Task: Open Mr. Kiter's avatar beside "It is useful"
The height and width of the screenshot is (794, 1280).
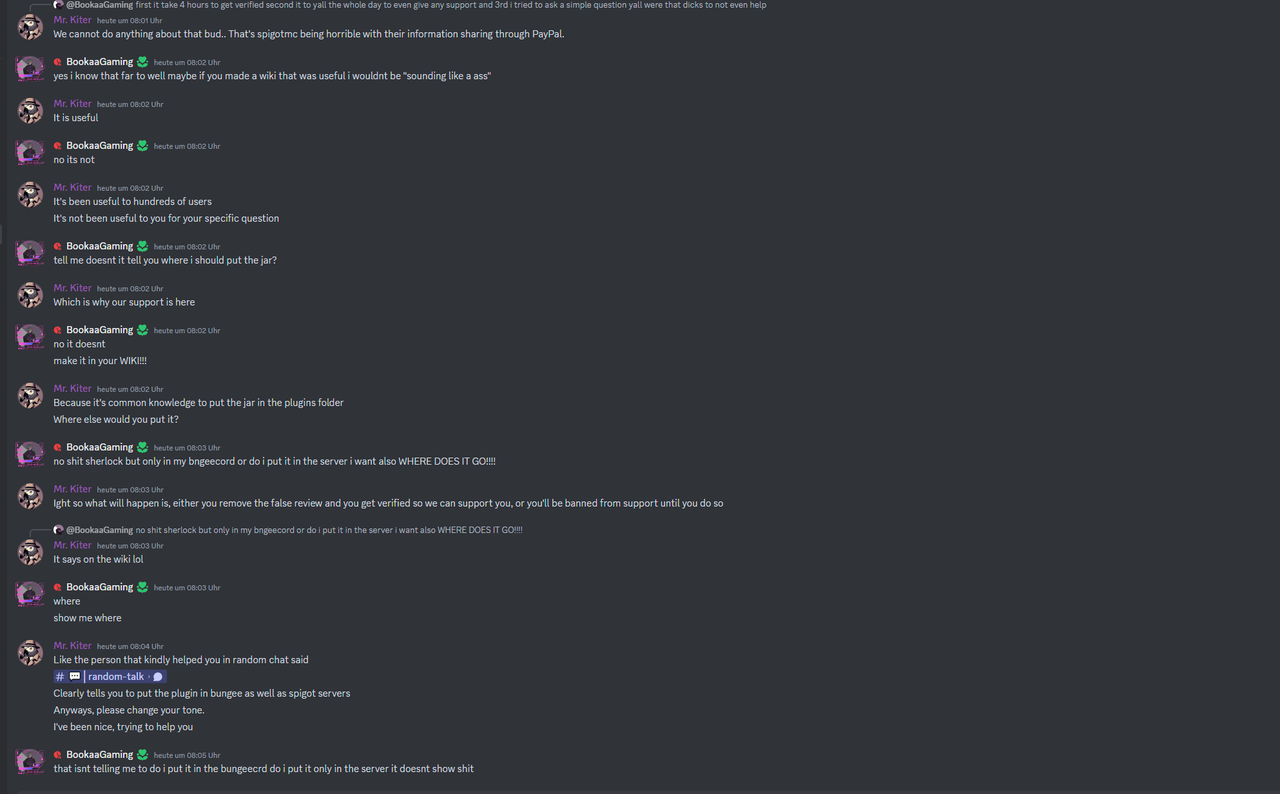Action: pyautogui.click(x=31, y=111)
